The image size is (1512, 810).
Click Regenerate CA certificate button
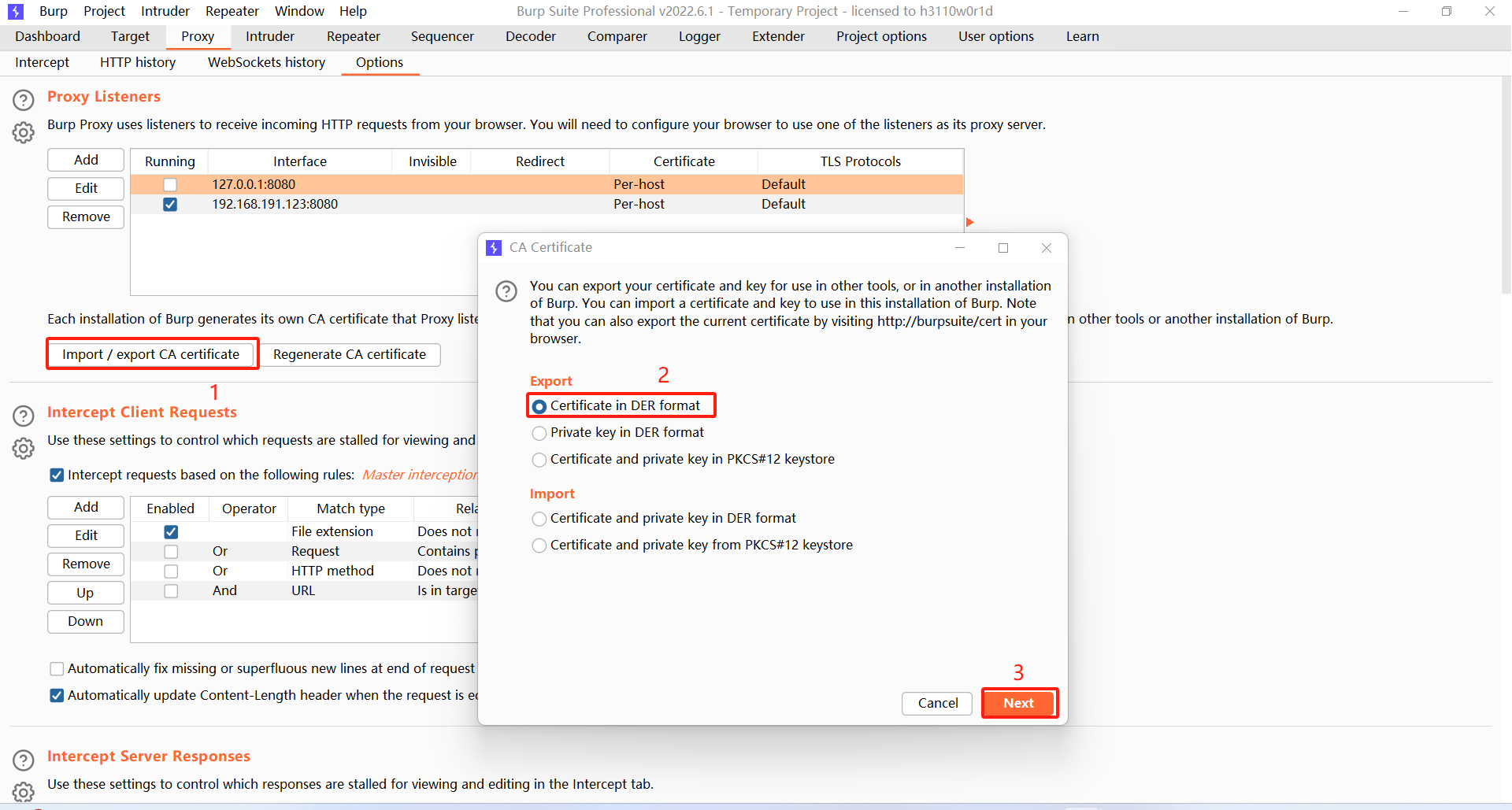pos(350,354)
